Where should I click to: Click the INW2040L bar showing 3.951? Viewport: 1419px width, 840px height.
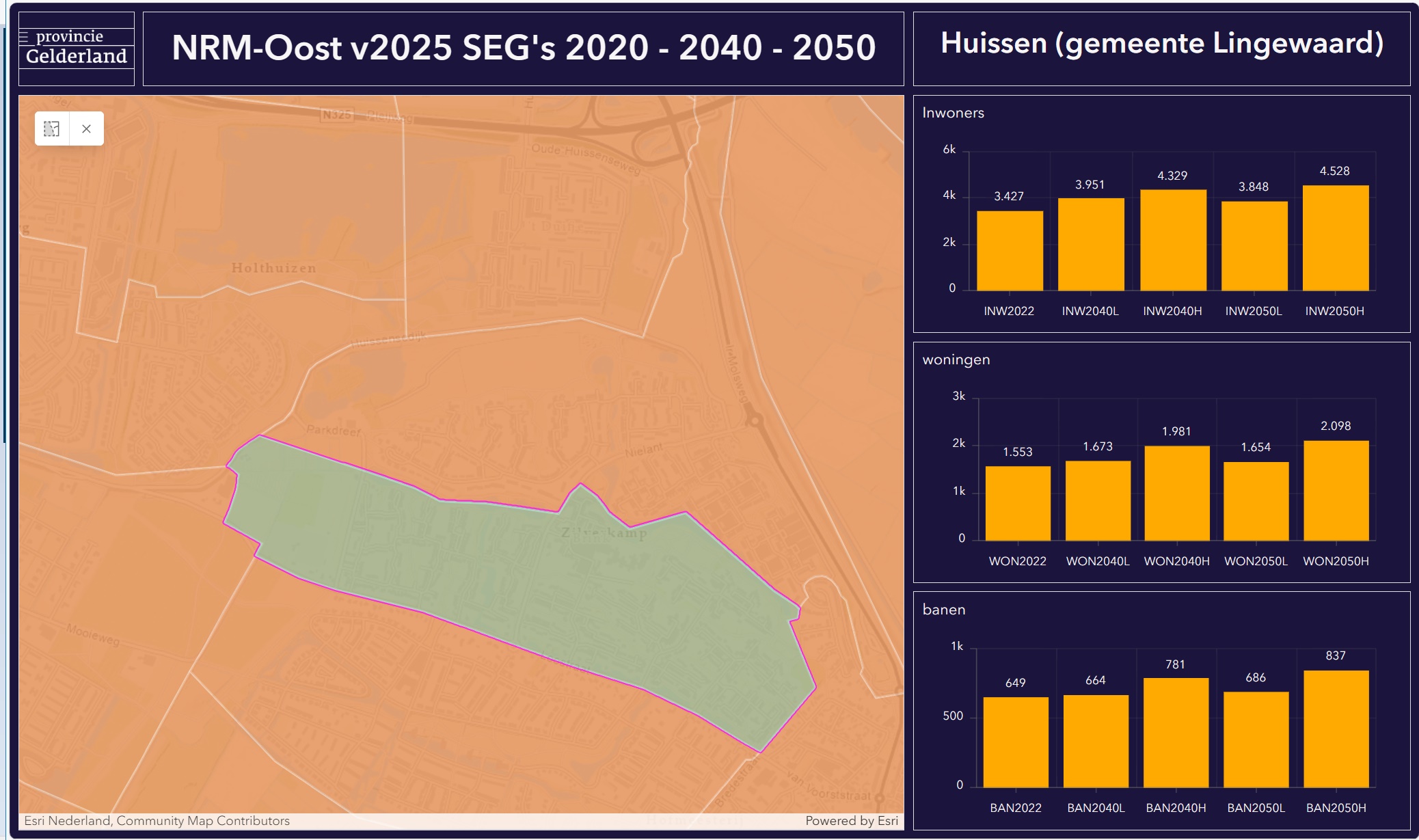pos(1091,245)
